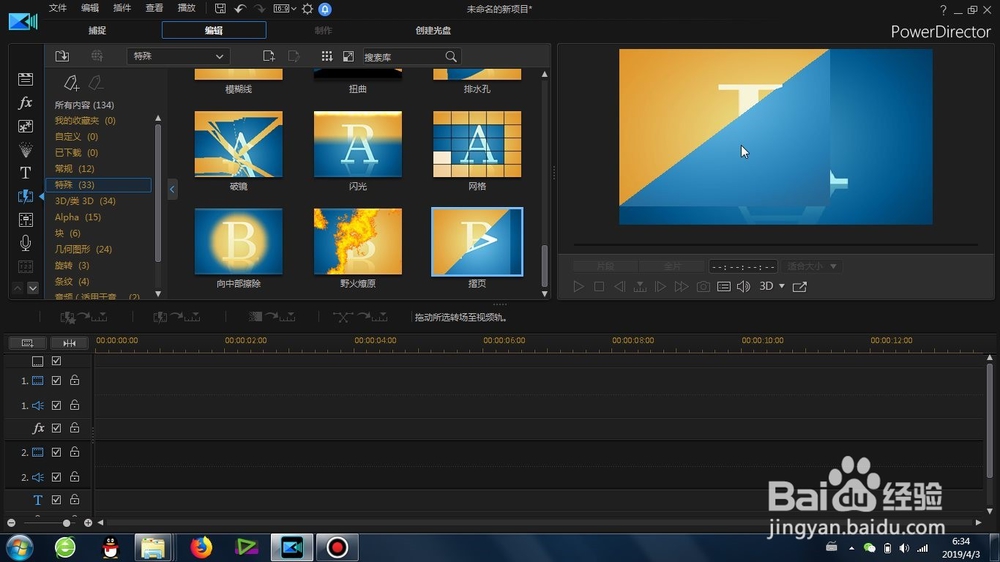Select the 几何图形 (24) category
This screenshot has height=562, width=1000.
[83, 249]
